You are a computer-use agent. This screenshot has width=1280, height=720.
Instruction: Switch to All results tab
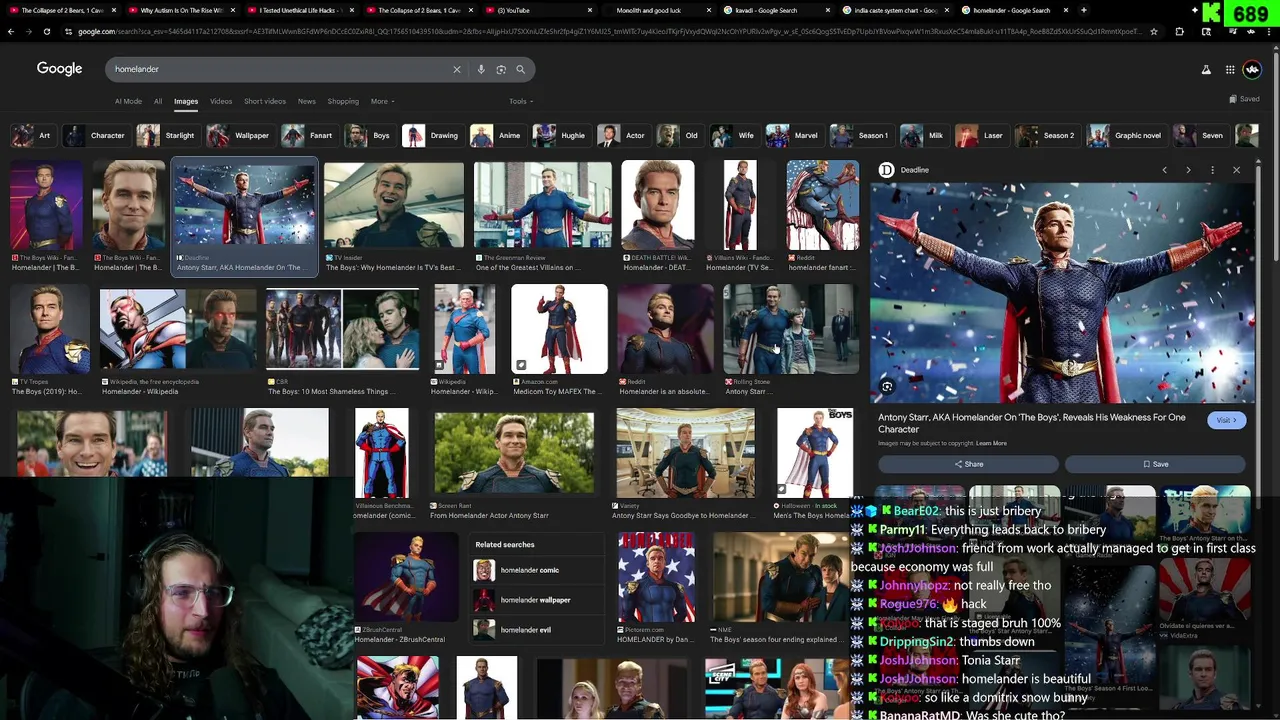pyautogui.click(x=157, y=101)
